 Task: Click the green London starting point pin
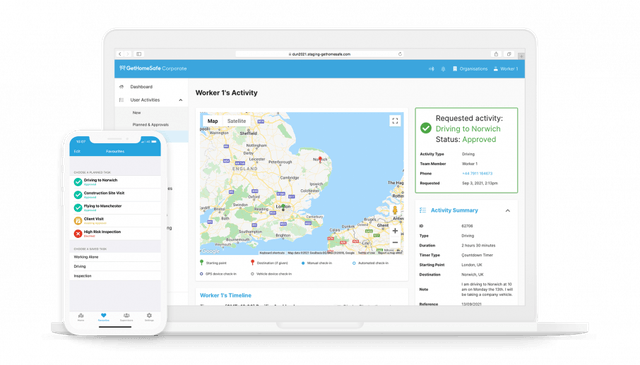pos(283,207)
